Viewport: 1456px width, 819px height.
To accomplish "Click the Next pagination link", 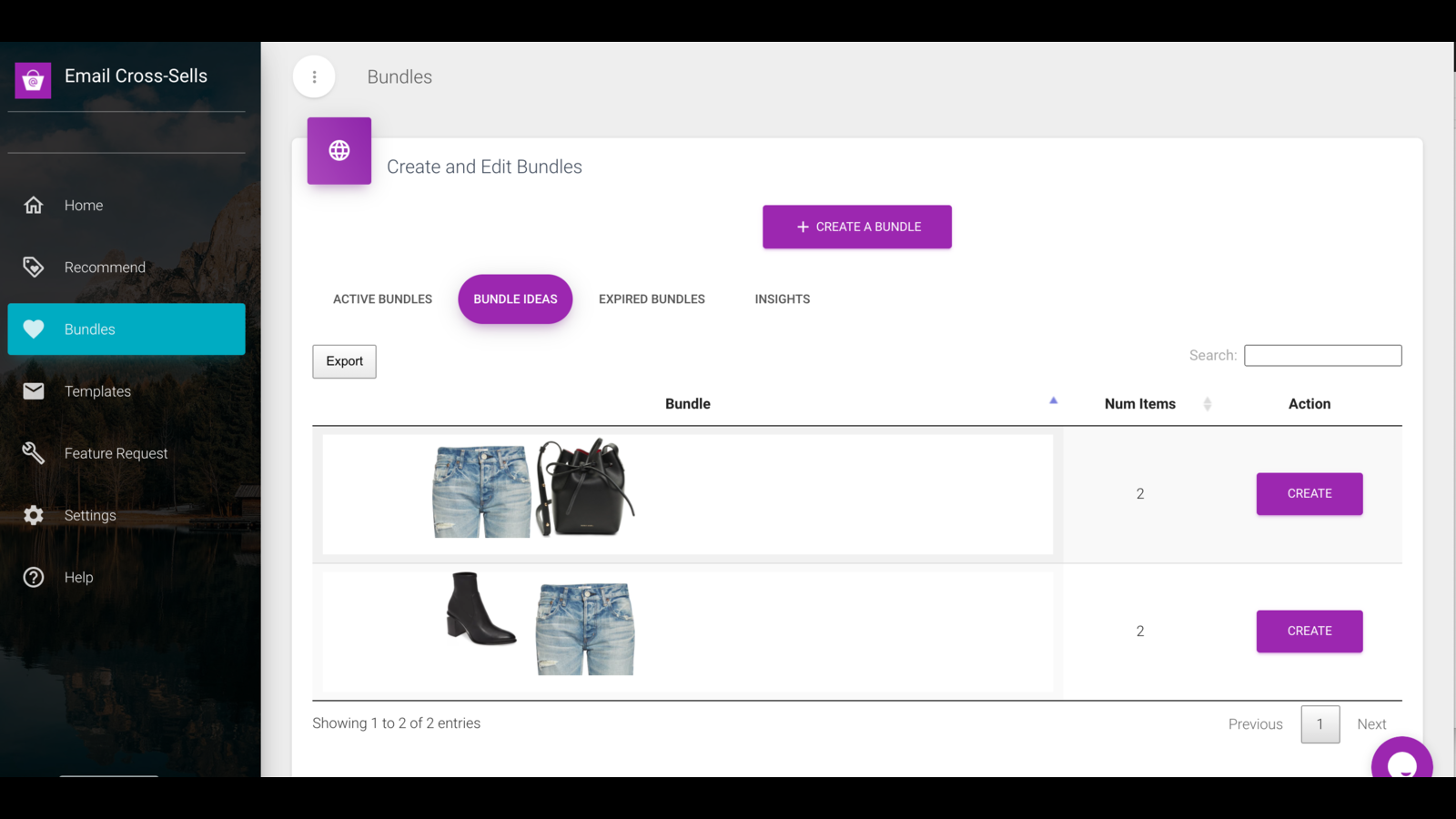I will (1371, 724).
